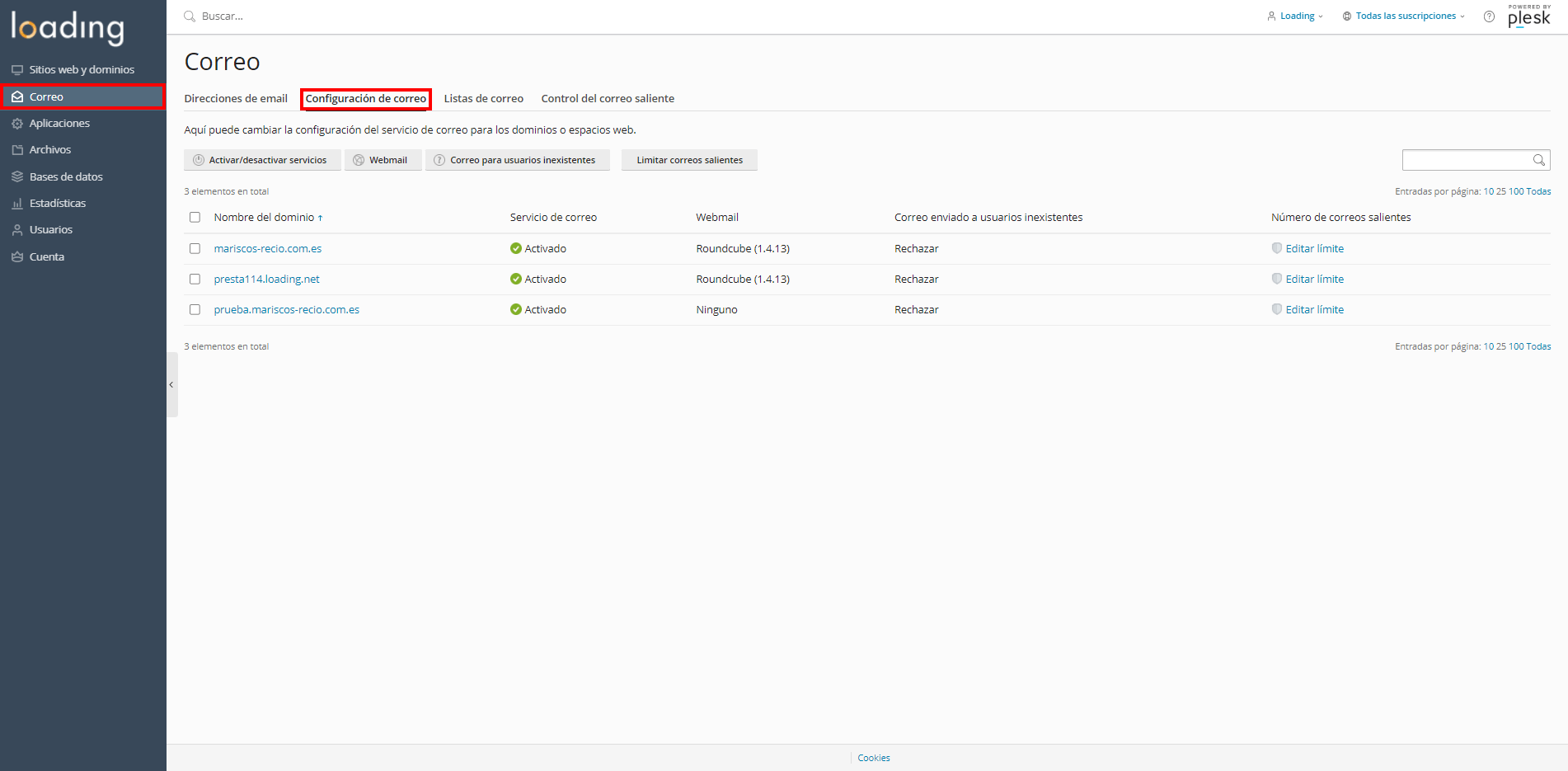Check the box for prueba.mariscos-recio.com.es
Screen dimensions: 1568x771
point(195,309)
